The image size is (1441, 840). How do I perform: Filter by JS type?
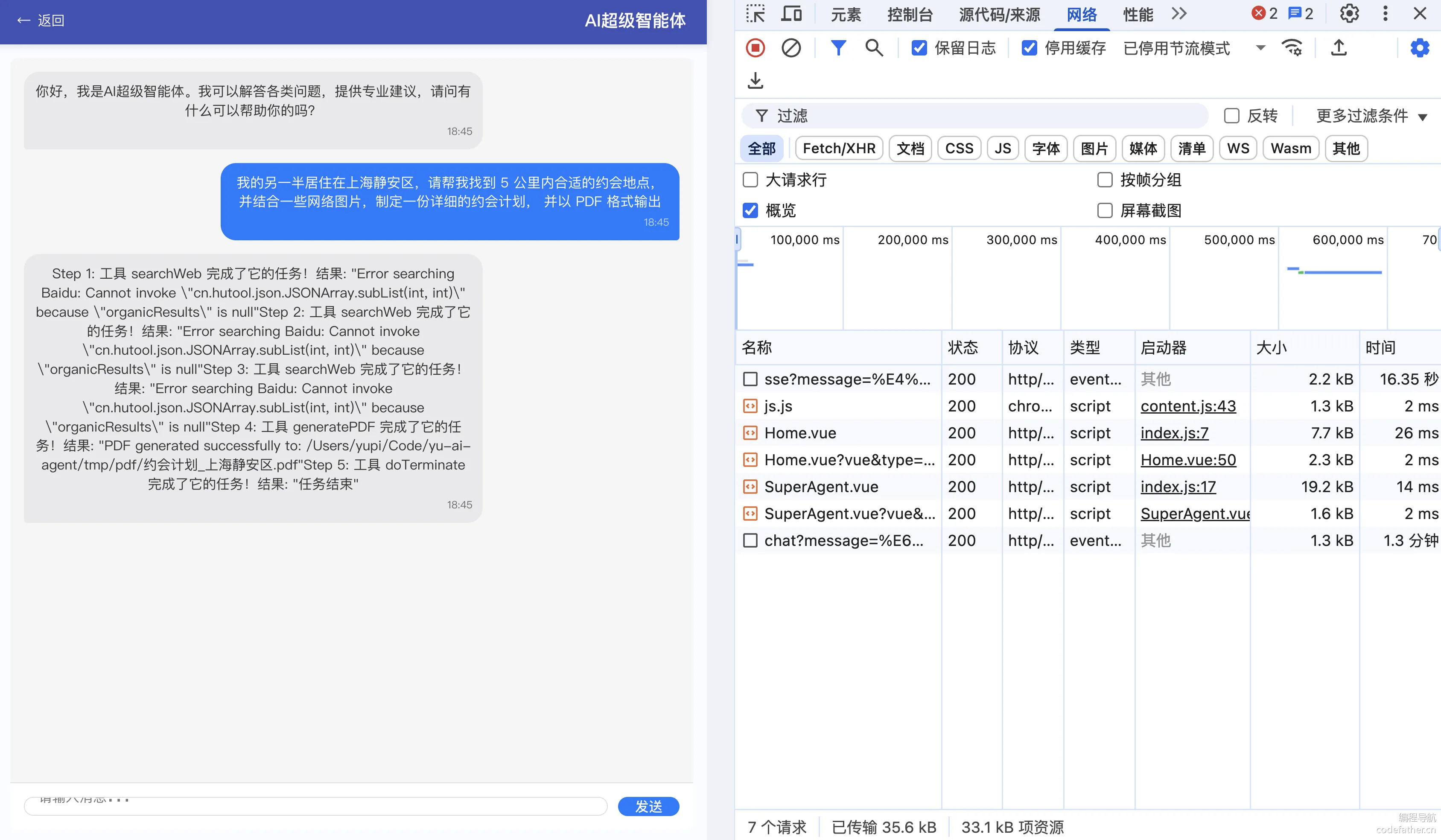pyautogui.click(x=1002, y=149)
